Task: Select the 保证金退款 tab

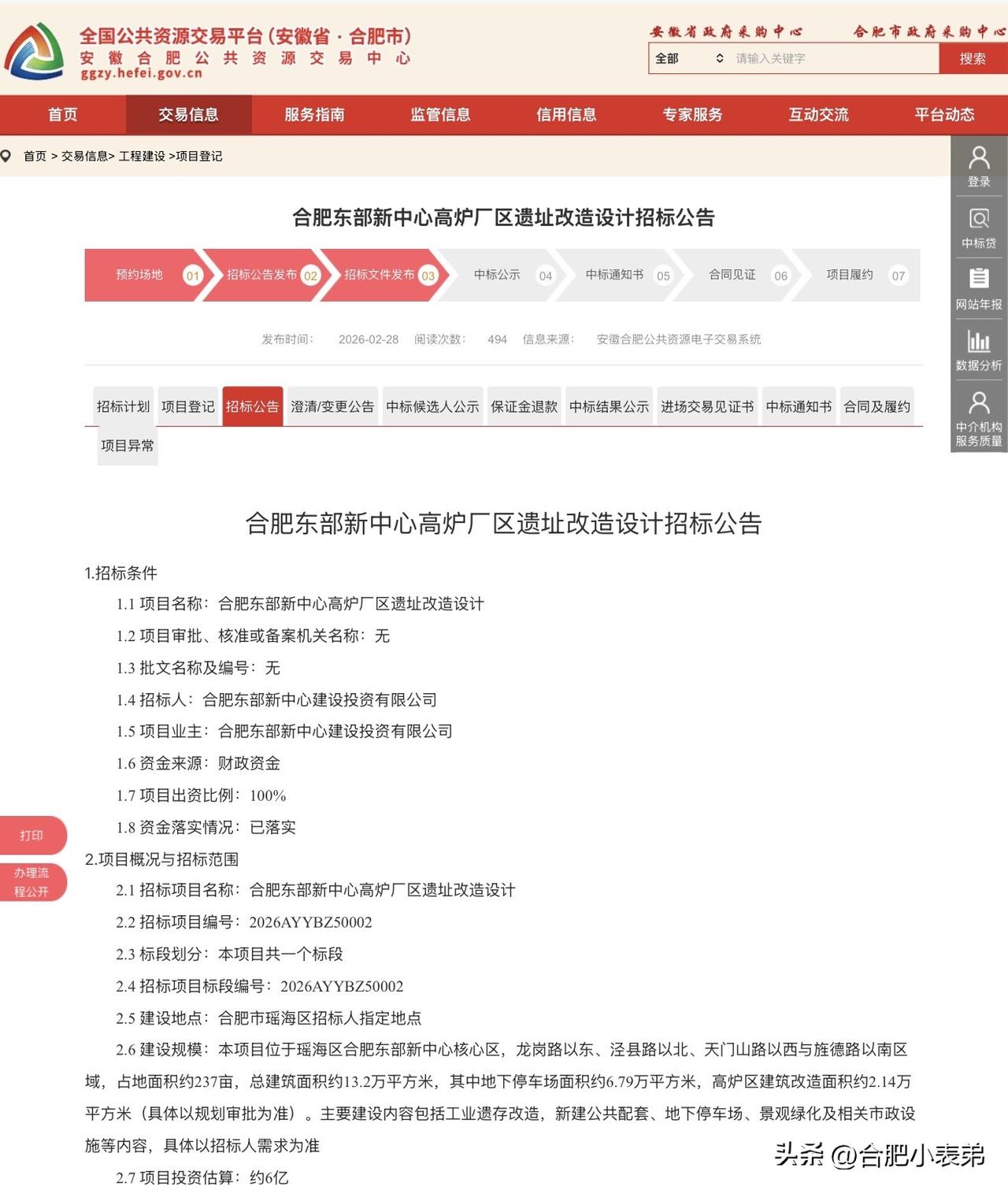Action: tap(523, 406)
